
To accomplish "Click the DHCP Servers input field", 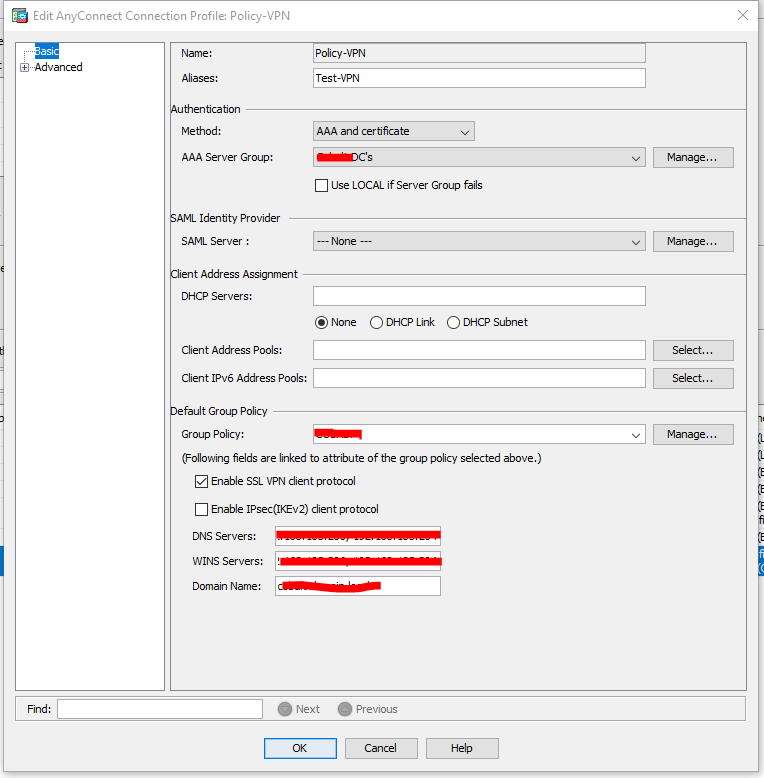I will coord(479,296).
